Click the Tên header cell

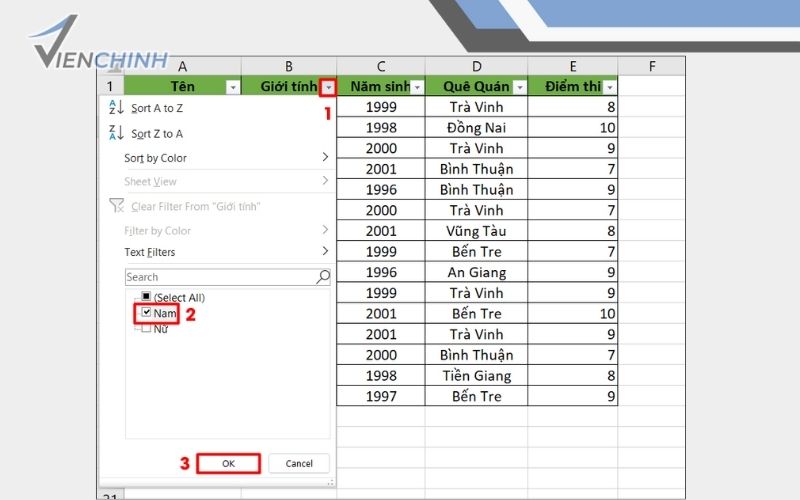(x=182, y=86)
